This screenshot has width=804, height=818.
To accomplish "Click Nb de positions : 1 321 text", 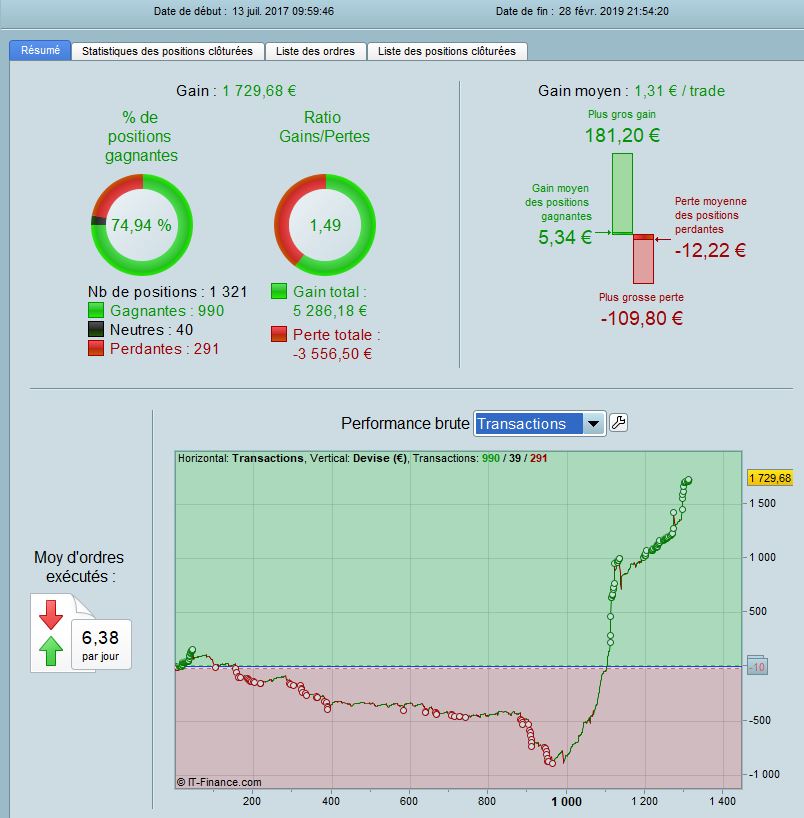I will [167, 292].
